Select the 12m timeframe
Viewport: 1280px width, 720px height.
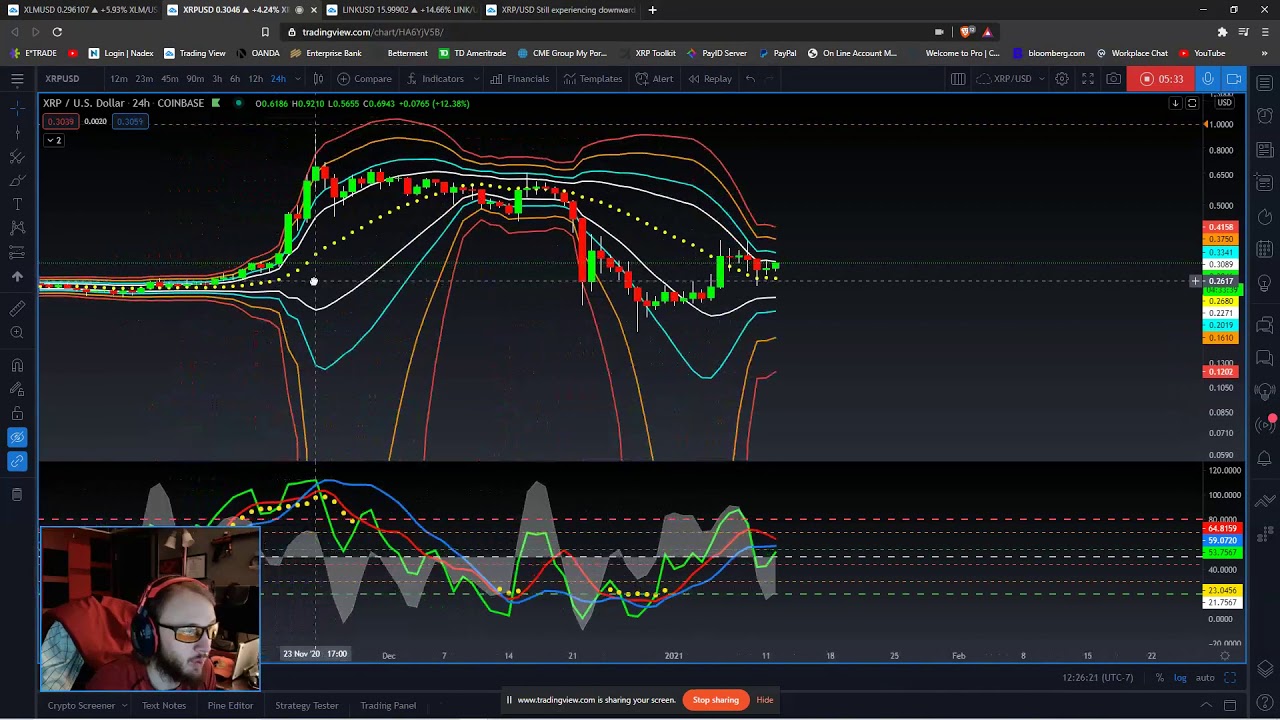pyautogui.click(x=119, y=79)
